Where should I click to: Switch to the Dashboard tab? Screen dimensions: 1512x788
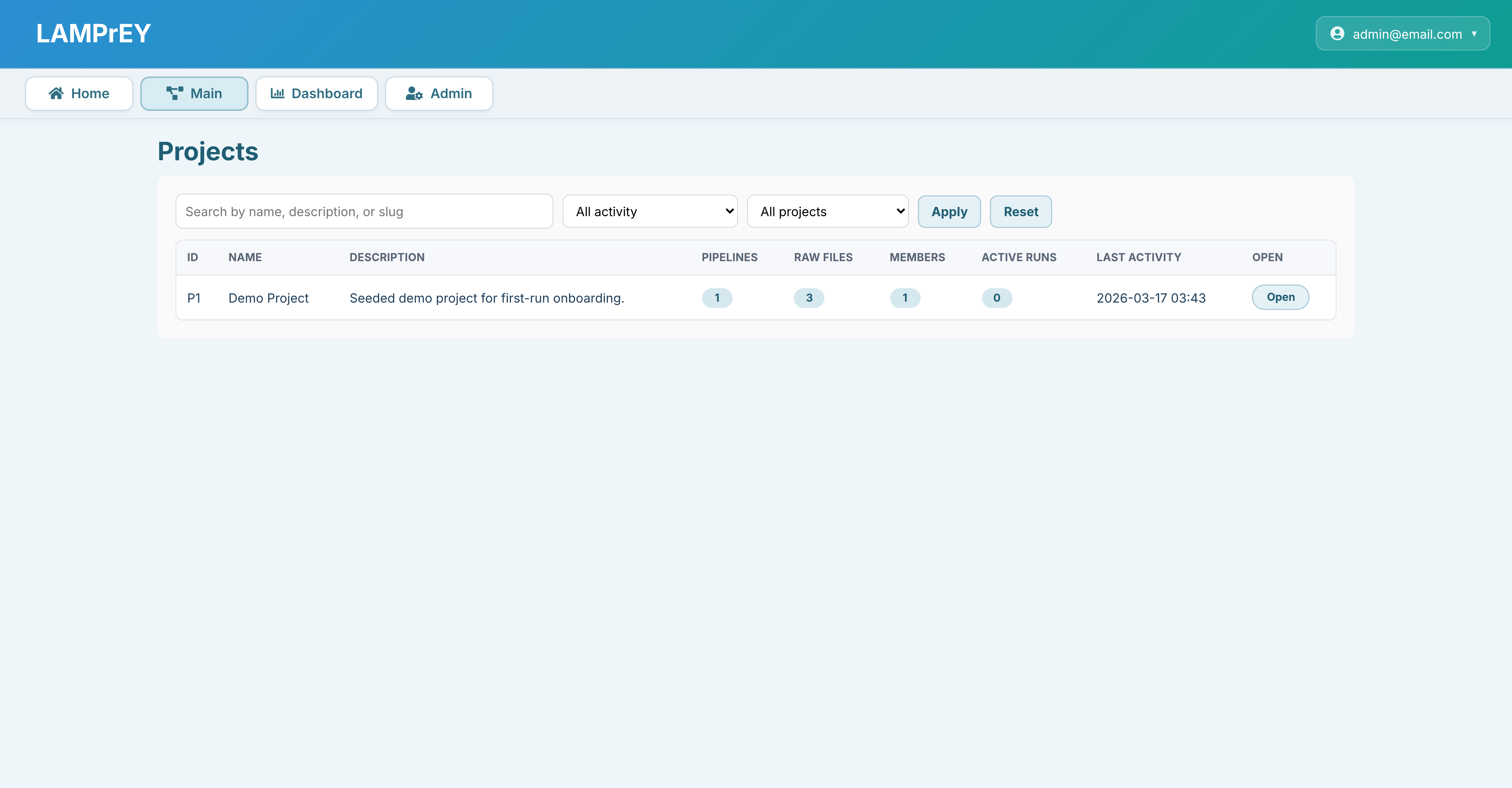click(316, 93)
